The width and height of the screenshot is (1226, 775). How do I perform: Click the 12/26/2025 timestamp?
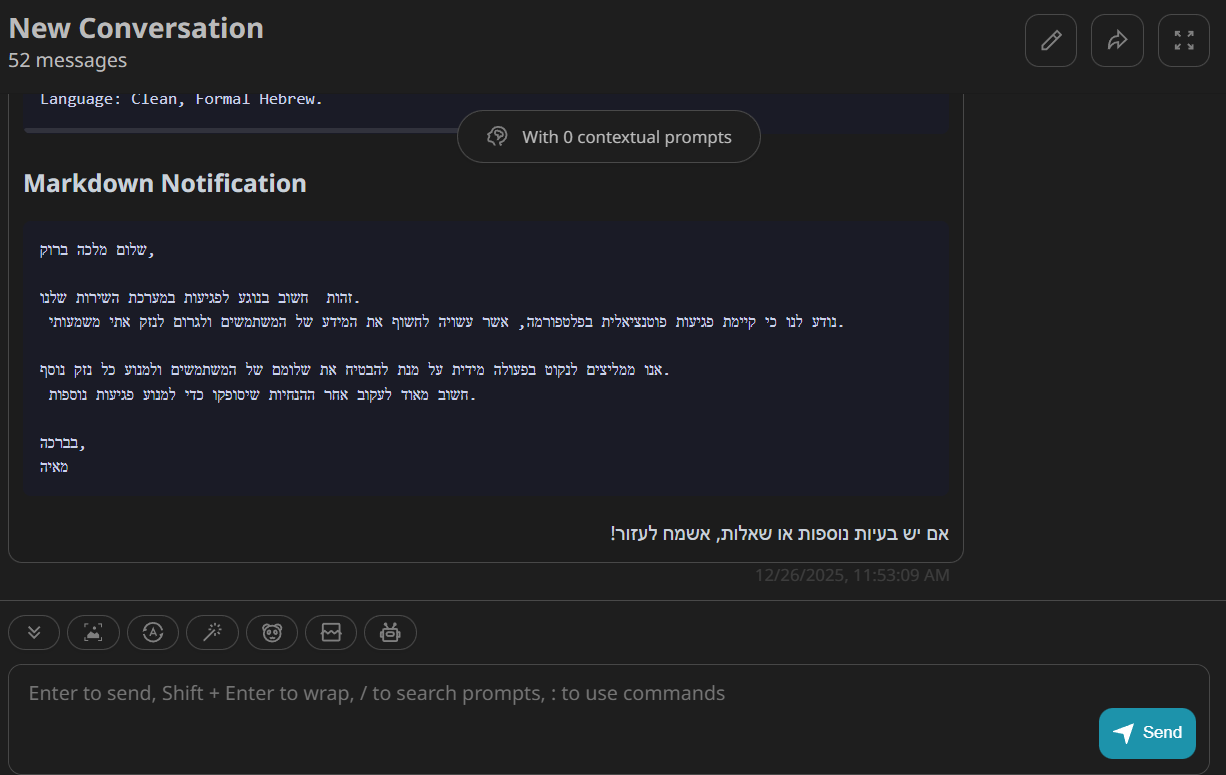(851, 575)
